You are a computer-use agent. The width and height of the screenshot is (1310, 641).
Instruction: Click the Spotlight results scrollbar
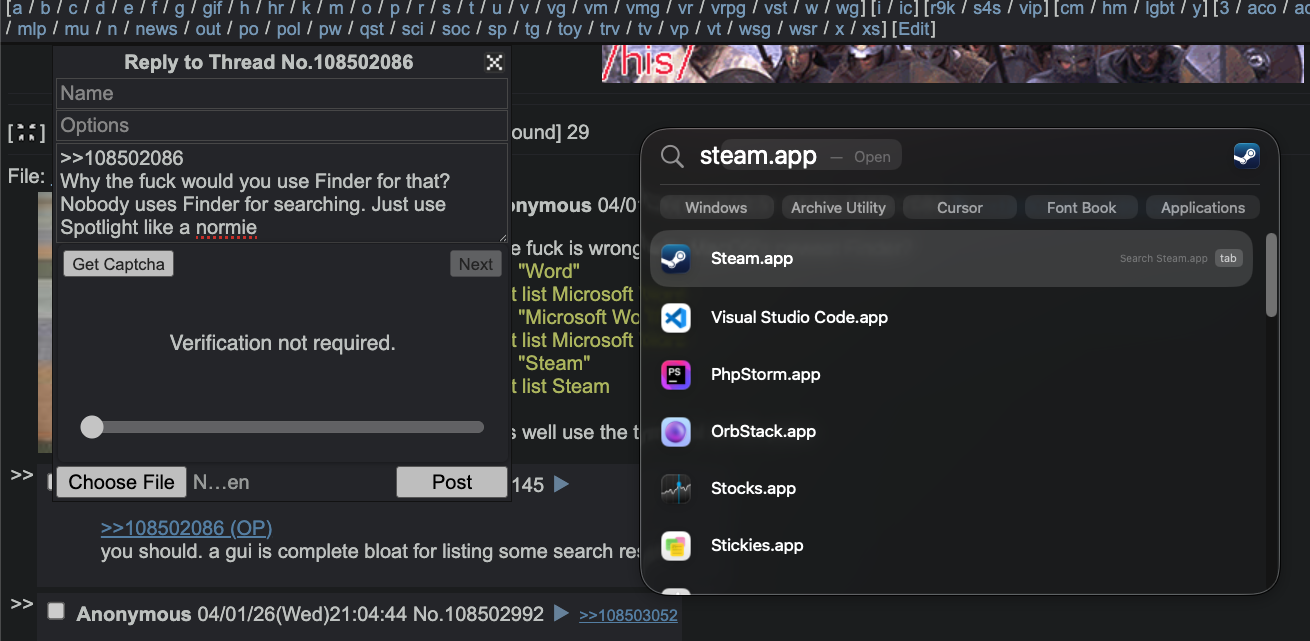[x=1271, y=275]
